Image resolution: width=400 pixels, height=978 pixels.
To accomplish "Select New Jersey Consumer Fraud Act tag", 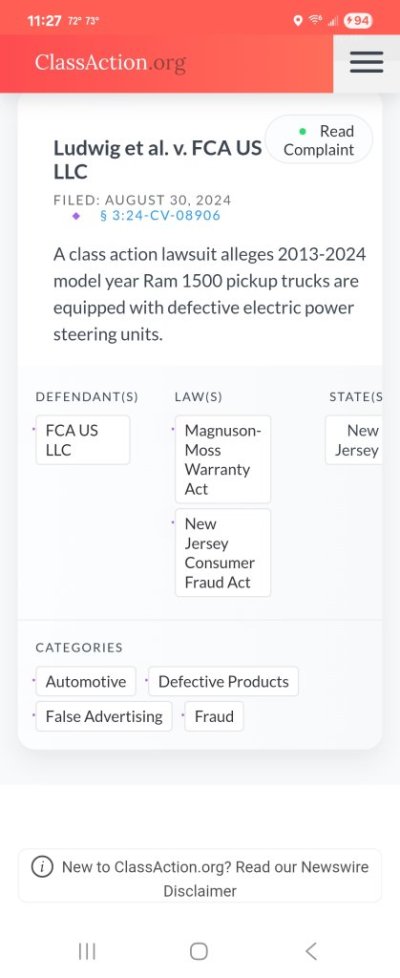I will (x=223, y=553).
